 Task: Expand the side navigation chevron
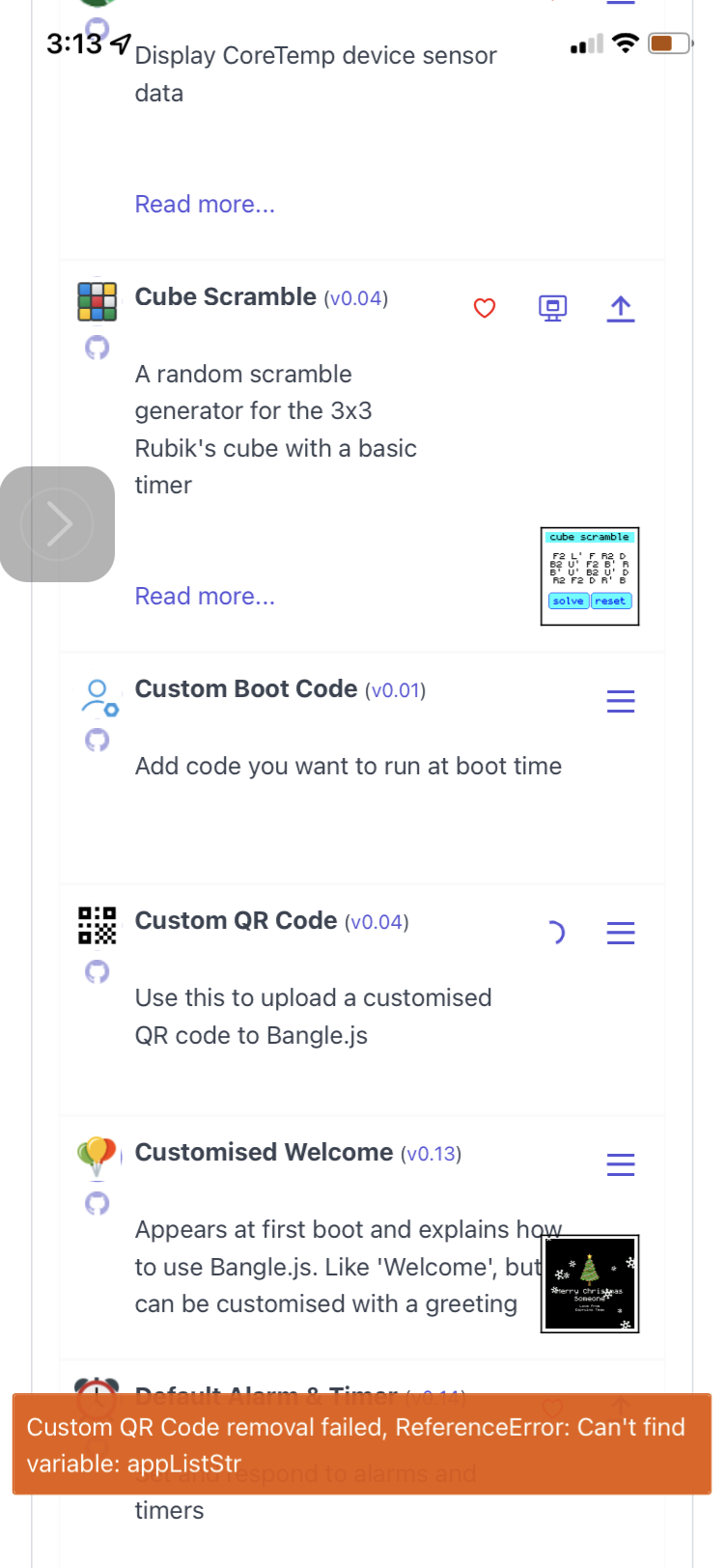(x=57, y=523)
